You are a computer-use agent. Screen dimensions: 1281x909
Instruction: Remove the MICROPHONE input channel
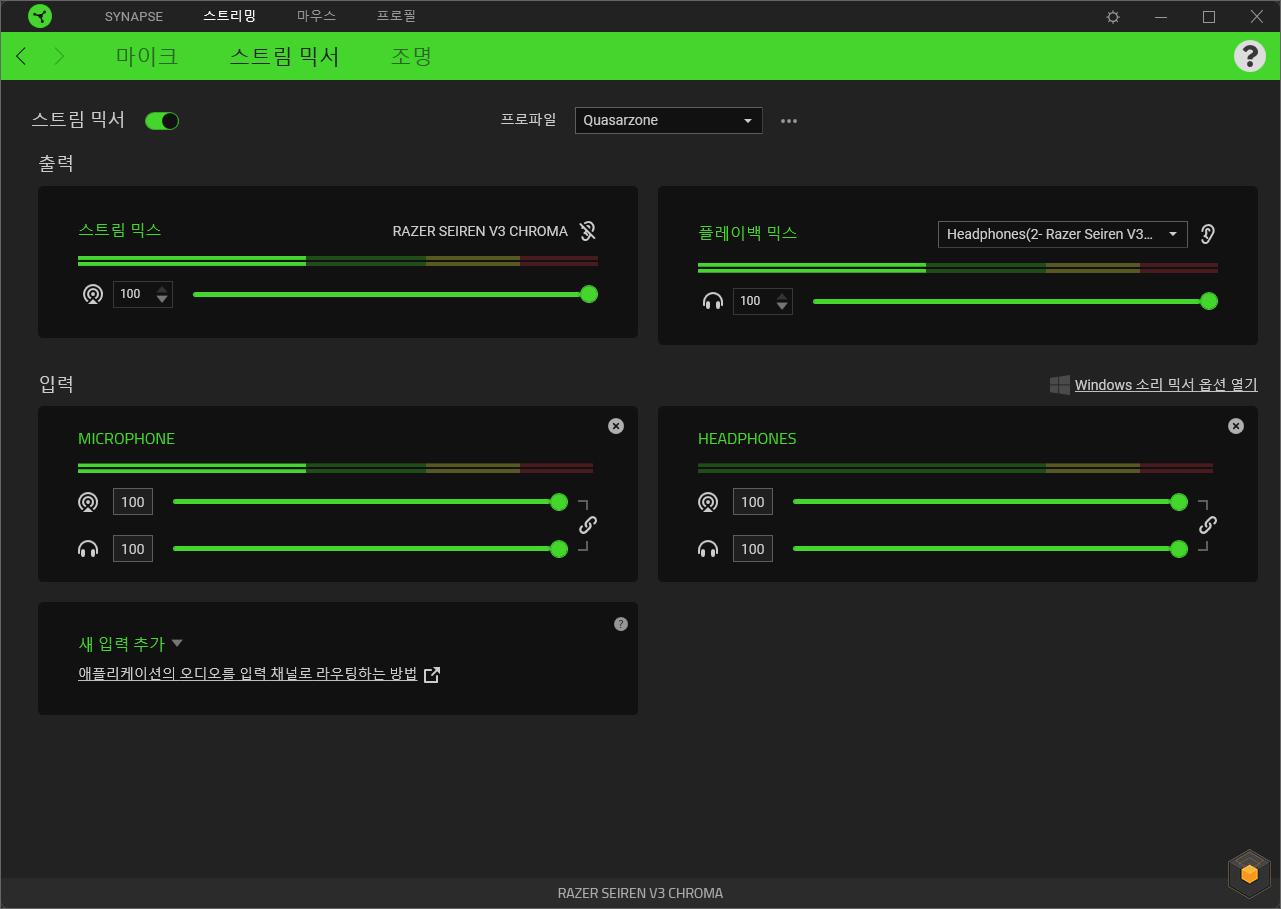click(x=616, y=426)
